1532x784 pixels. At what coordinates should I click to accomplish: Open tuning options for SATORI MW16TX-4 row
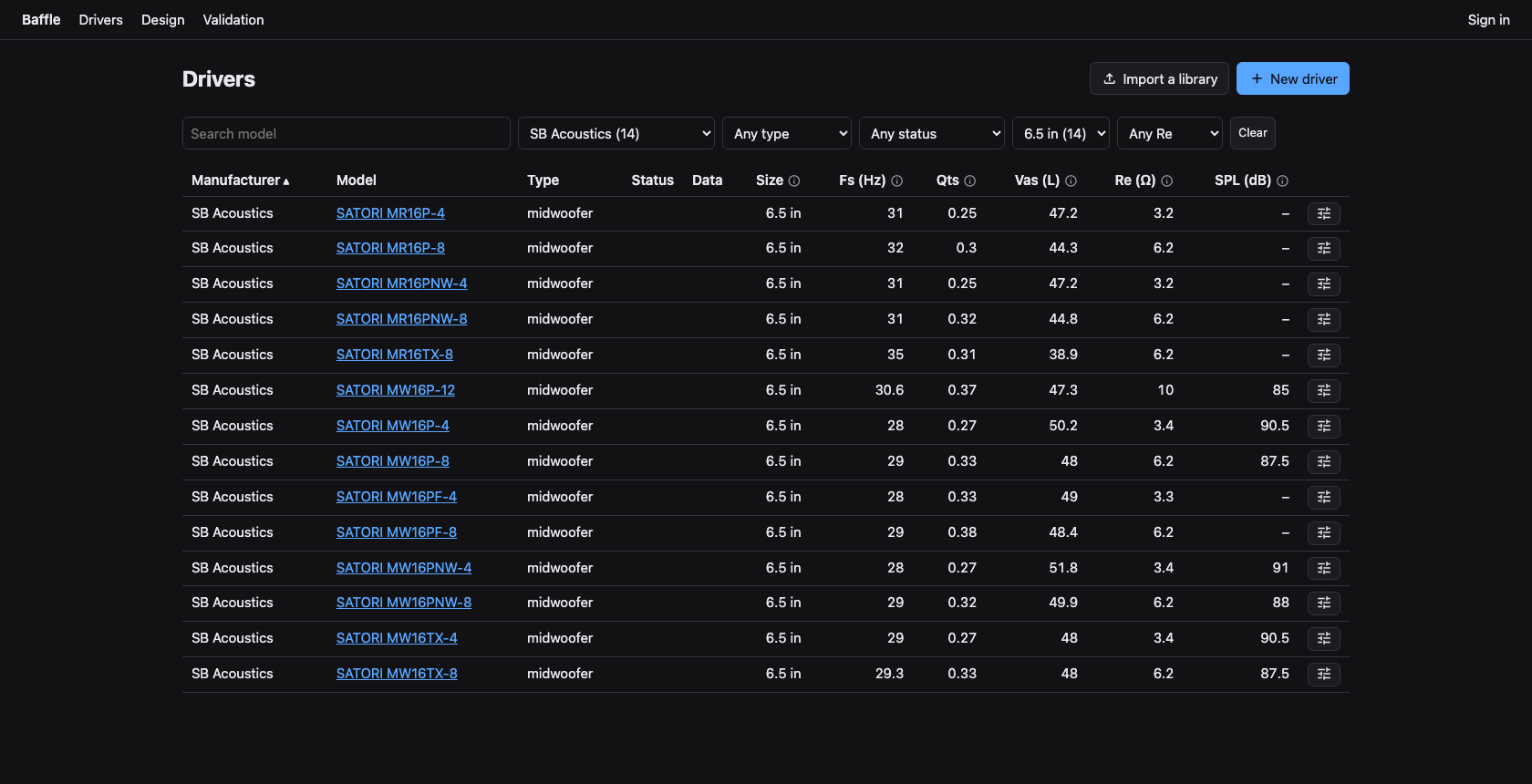[x=1323, y=638]
